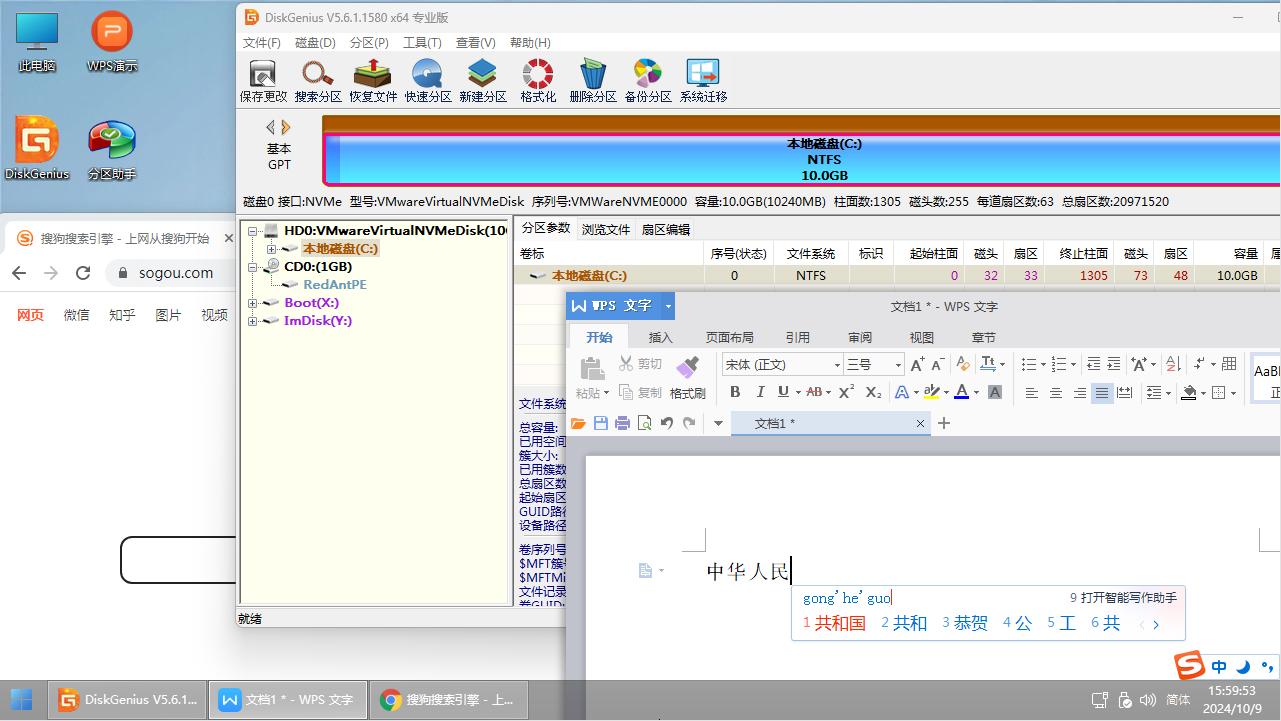Screen dimensions: 1281x721
Task: Open the 审阅 ribbon tab in WPS
Action: click(860, 337)
